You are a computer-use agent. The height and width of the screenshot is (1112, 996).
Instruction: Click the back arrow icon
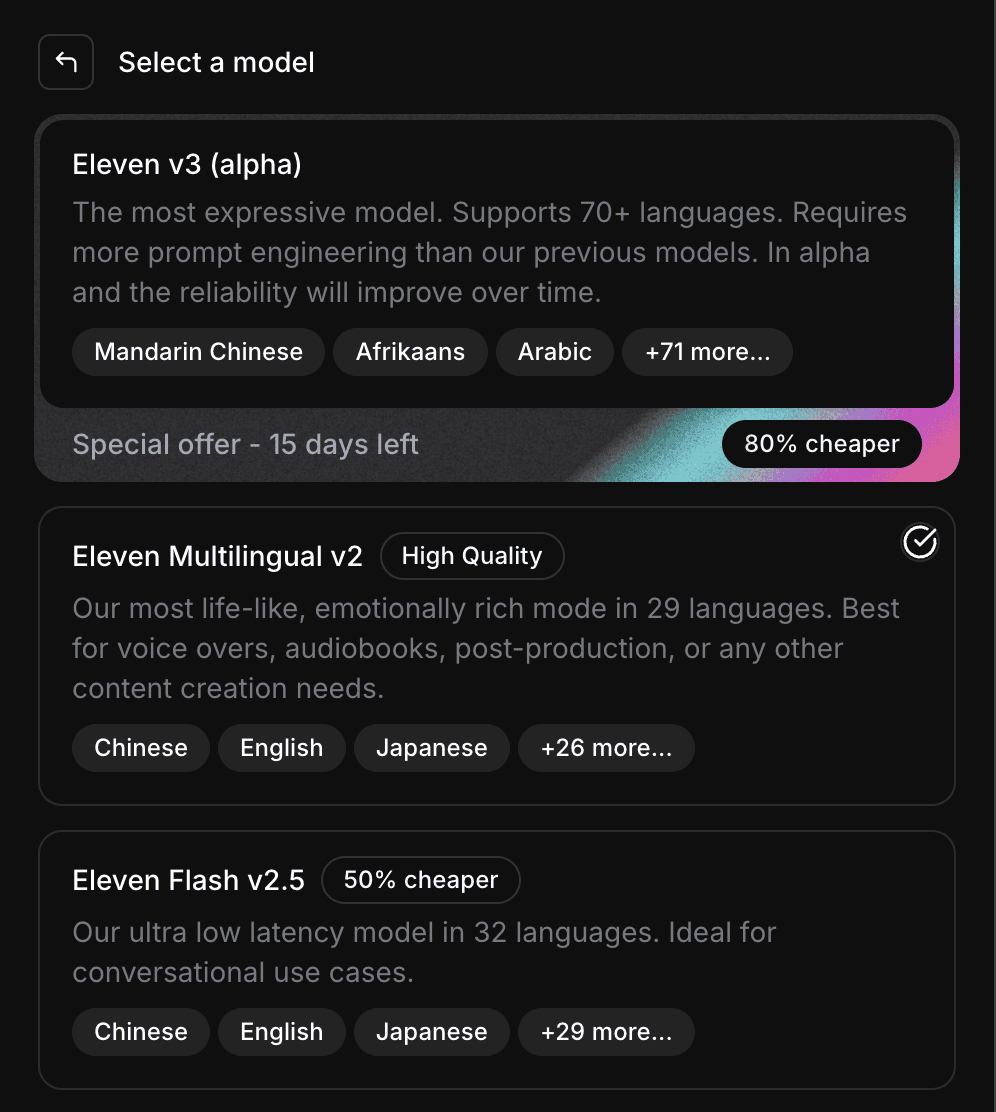[x=65, y=62]
